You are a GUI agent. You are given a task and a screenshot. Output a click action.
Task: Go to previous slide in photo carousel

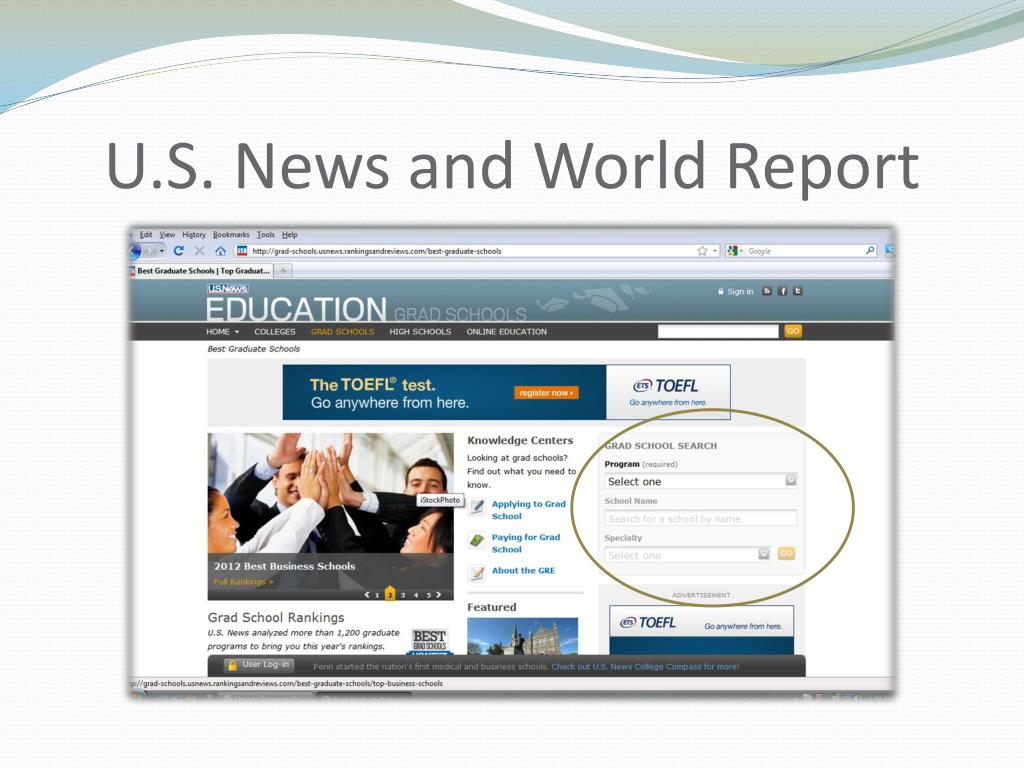pos(367,594)
